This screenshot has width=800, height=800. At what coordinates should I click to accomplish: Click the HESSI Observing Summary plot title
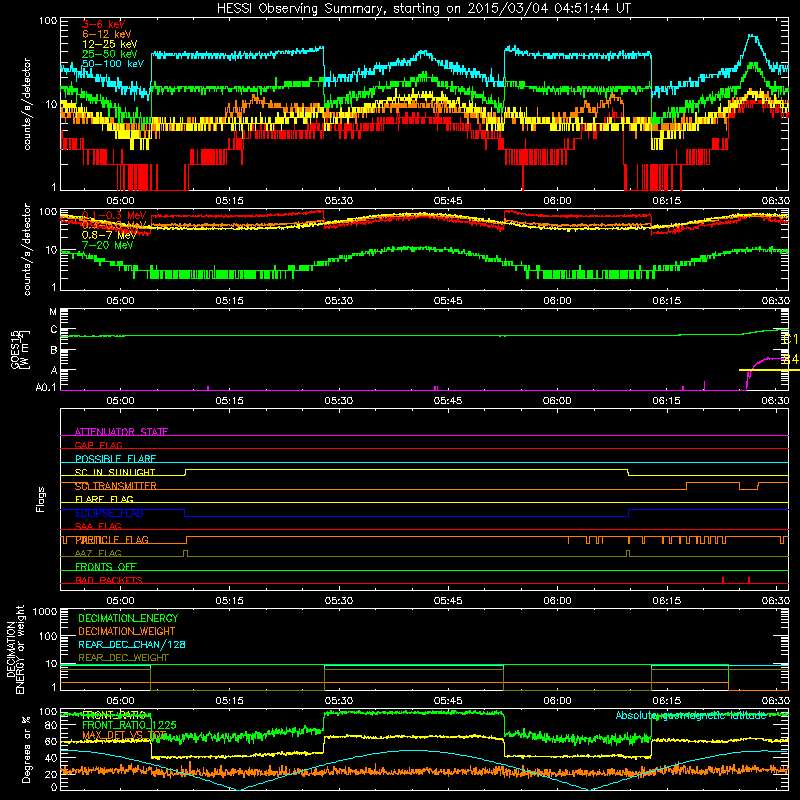coord(423,8)
